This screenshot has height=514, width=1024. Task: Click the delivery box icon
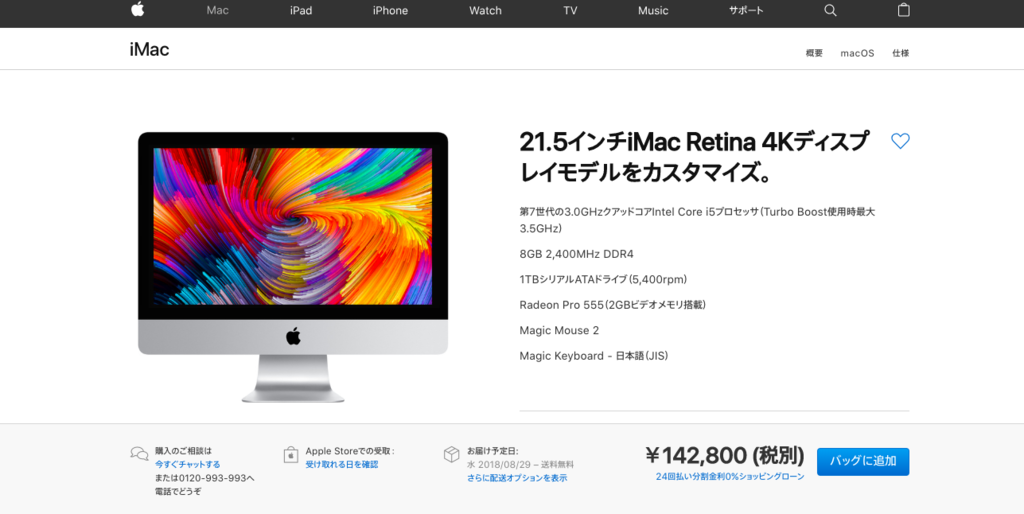coord(451,455)
